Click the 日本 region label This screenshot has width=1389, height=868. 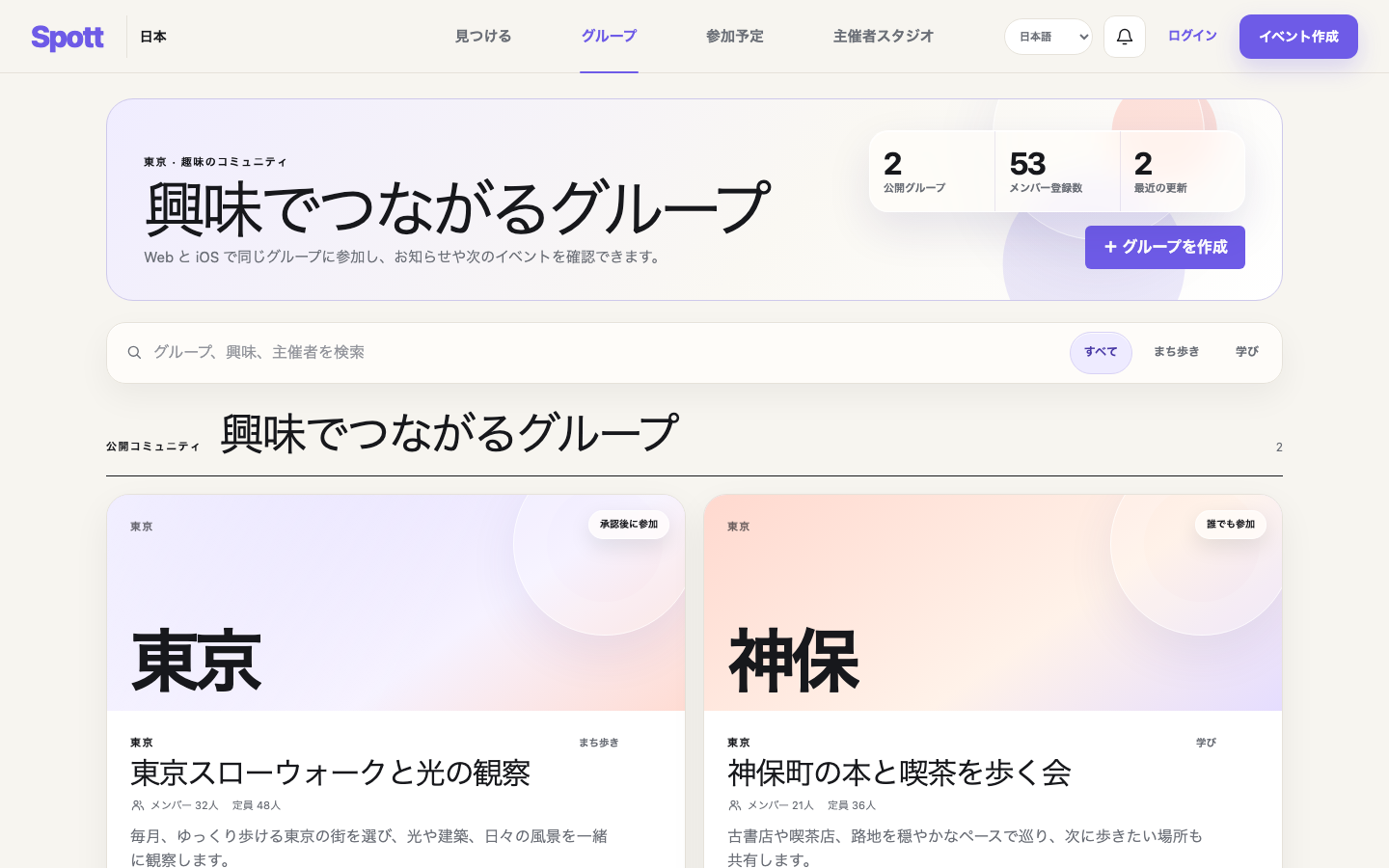tap(153, 37)
